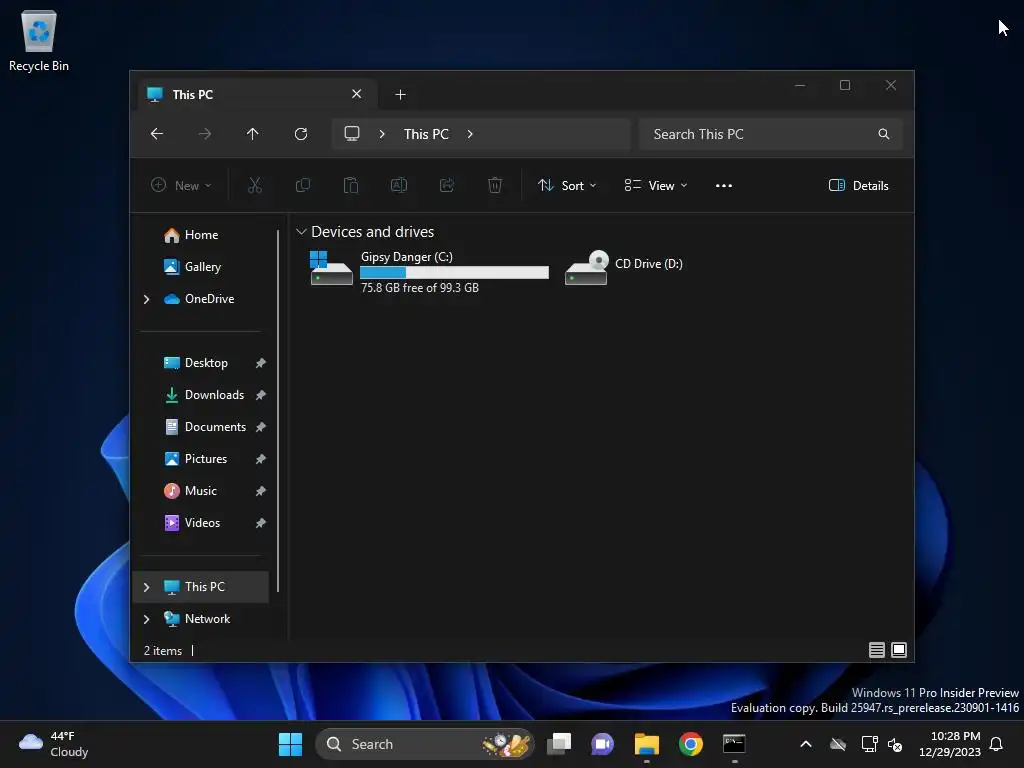Close the This PC tab

[357, 94]
